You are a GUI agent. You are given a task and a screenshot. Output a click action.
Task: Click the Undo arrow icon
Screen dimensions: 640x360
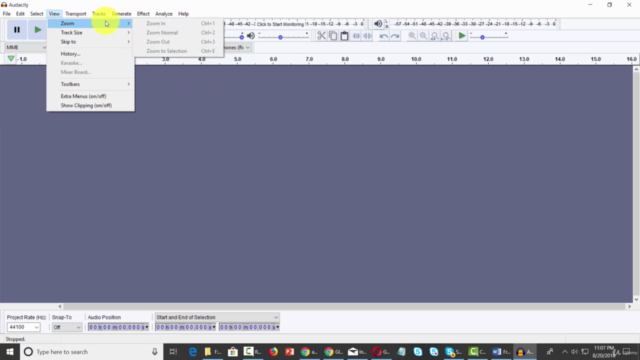click(383, 36)
